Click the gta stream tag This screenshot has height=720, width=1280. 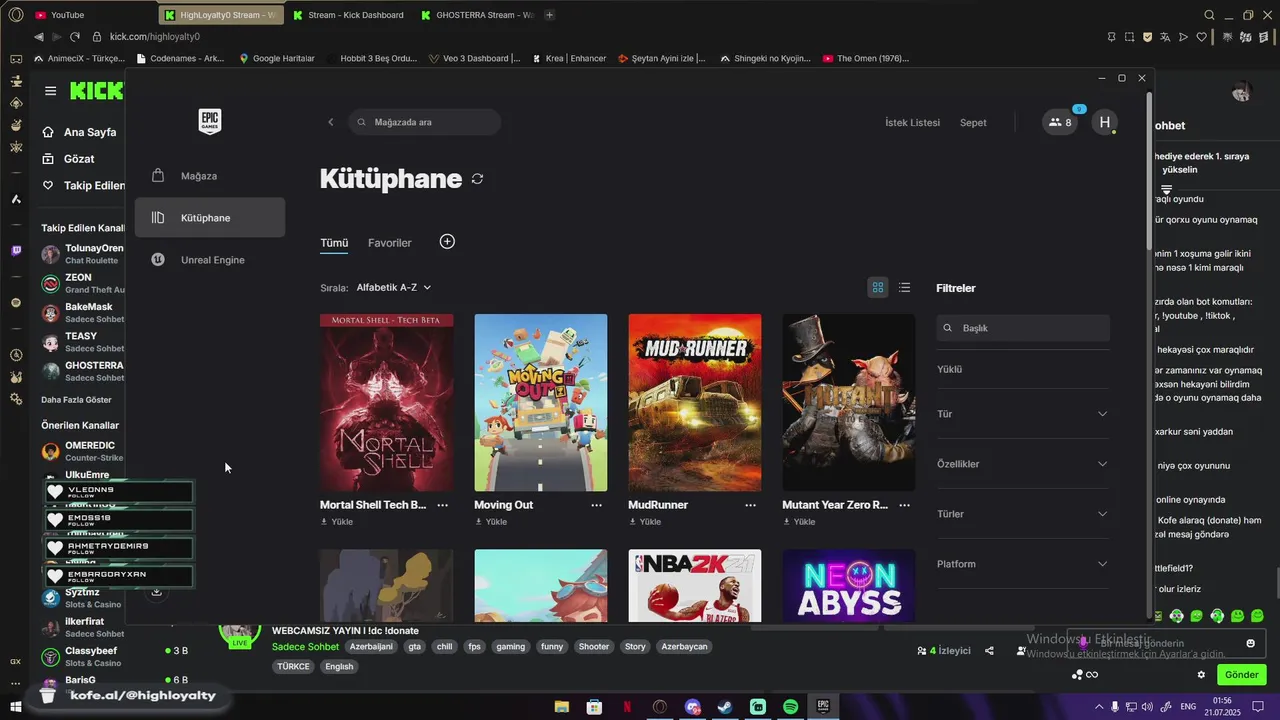click(x=414, y=647)
